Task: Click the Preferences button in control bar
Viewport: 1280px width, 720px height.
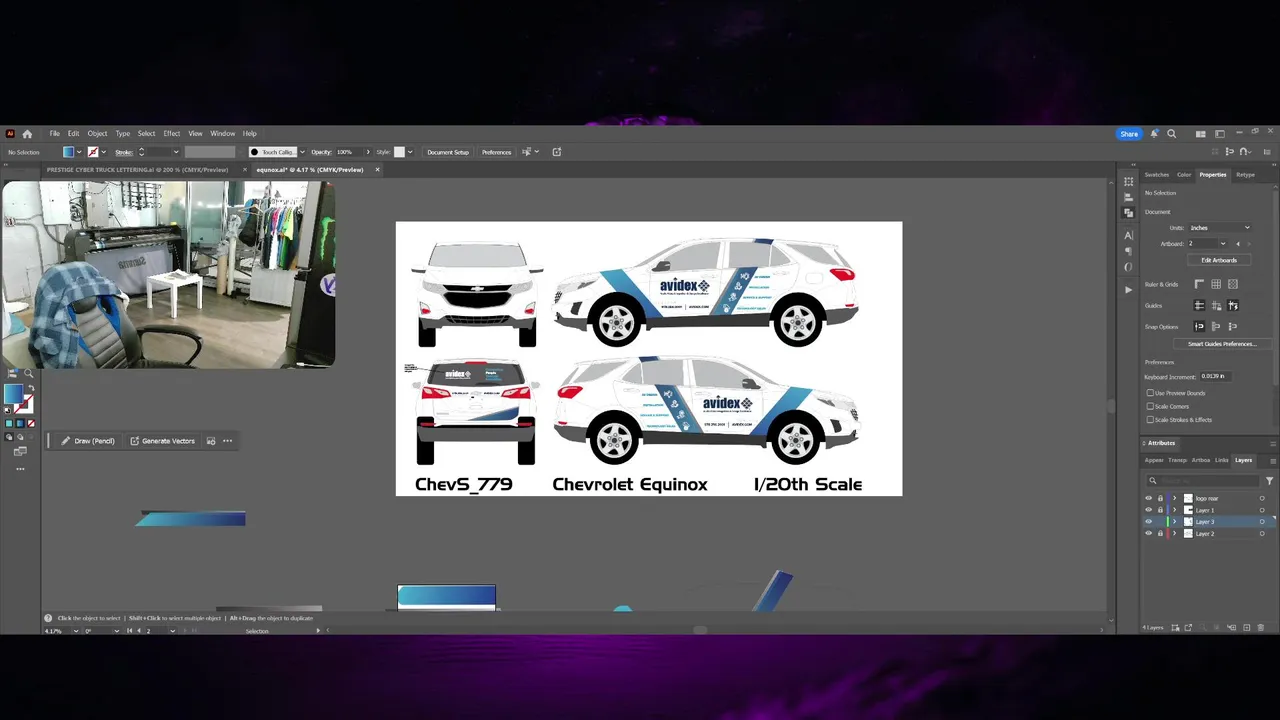Action: (x=497, y=152)
